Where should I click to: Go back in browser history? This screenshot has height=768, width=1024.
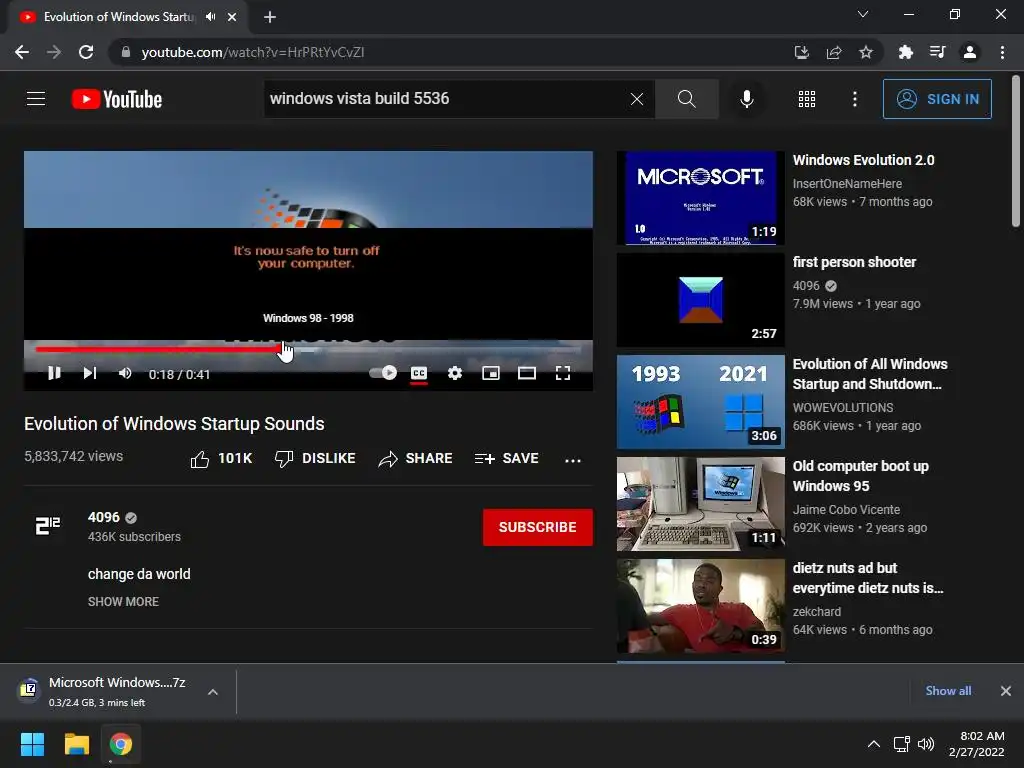[x=22, y=52]
